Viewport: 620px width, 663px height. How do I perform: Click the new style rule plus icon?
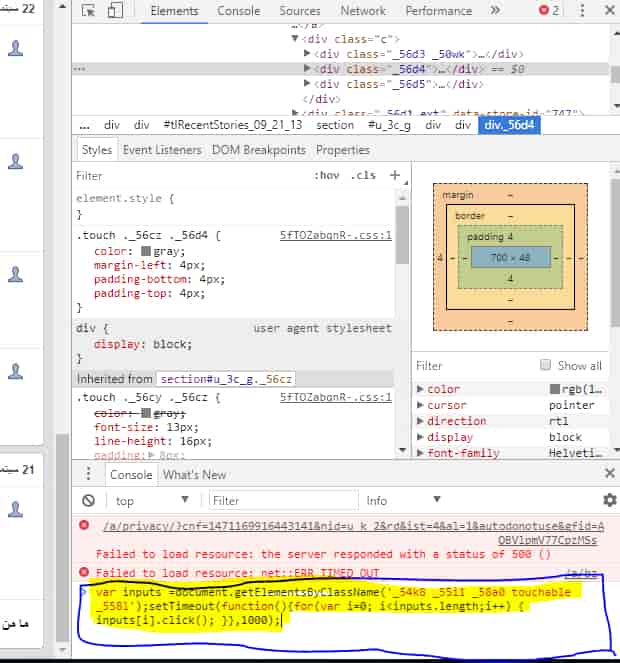pyautogui.click(x=395, y=175)
